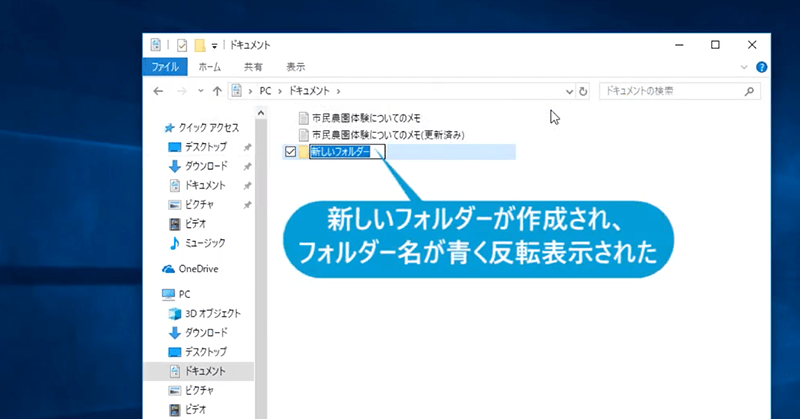Click the search magnifier icon
Screen dimensions: 800x419
coord(749,91)
